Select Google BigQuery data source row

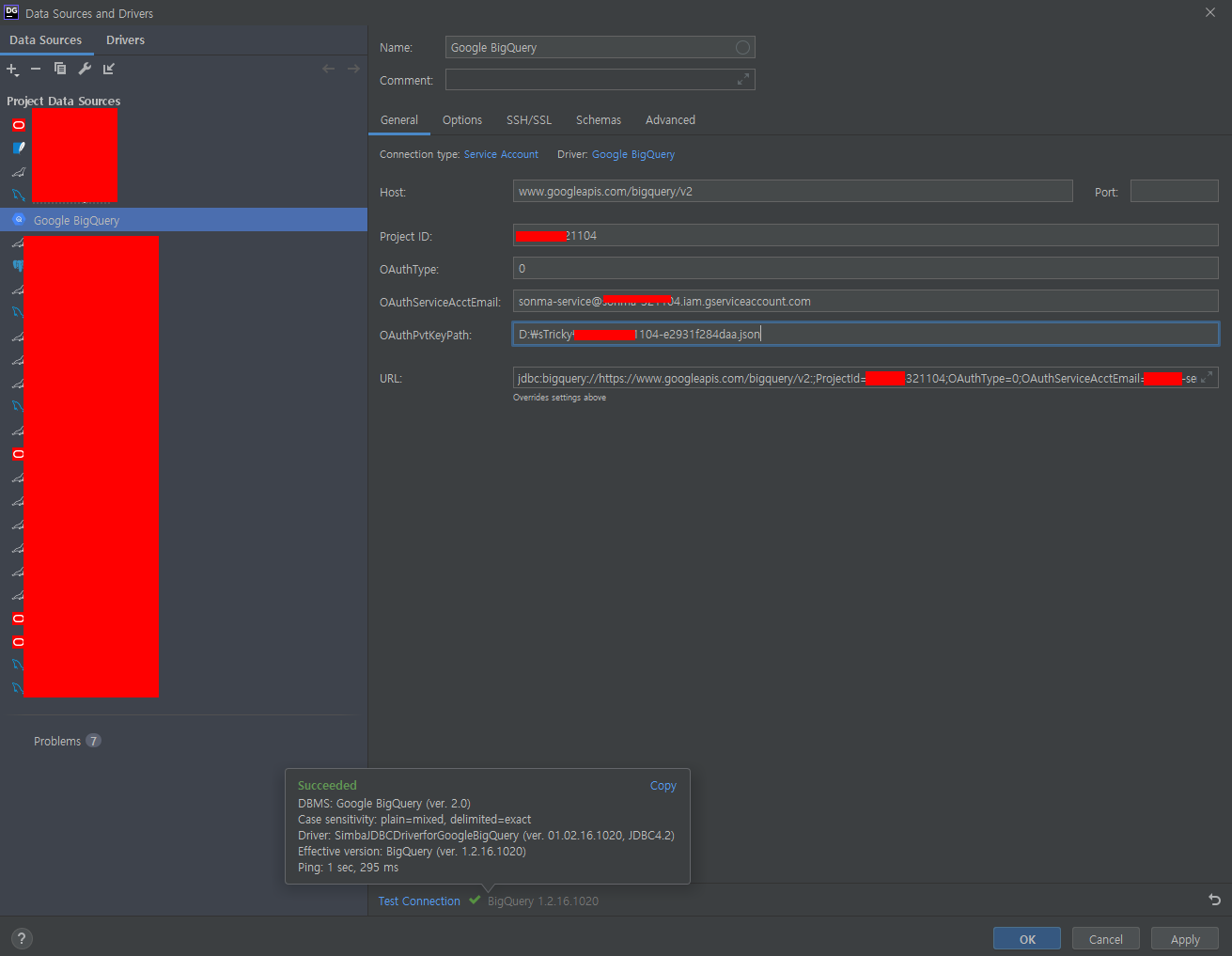click(183, 220)
